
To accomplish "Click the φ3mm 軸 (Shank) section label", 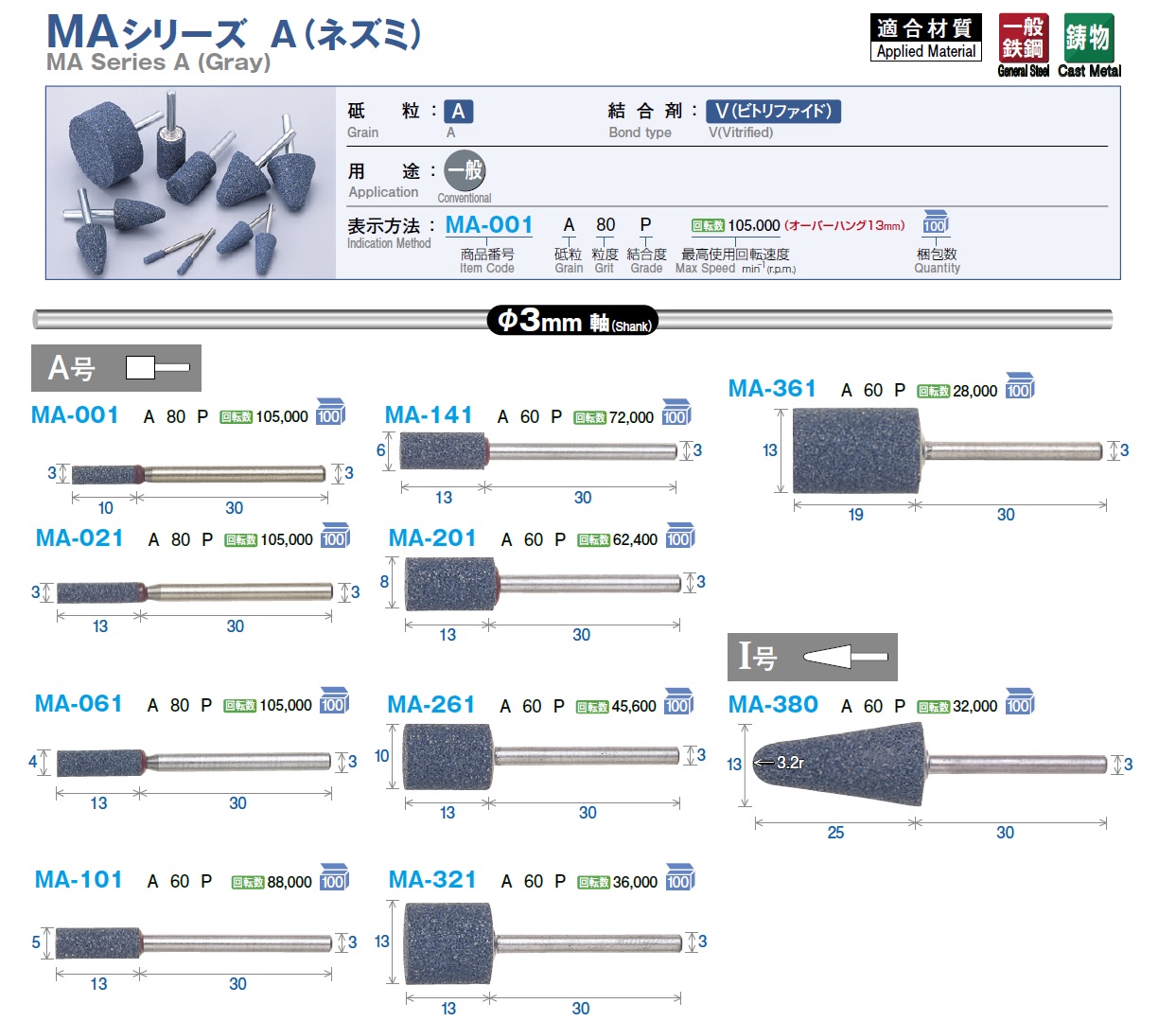I will coord(572,321).
